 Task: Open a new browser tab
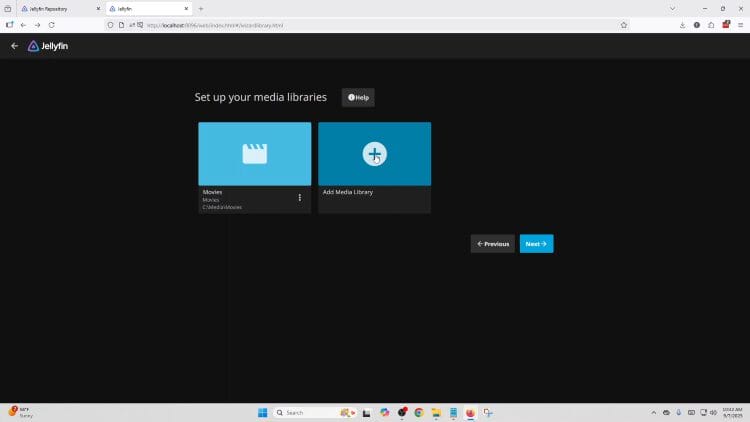tap(200, 8)
